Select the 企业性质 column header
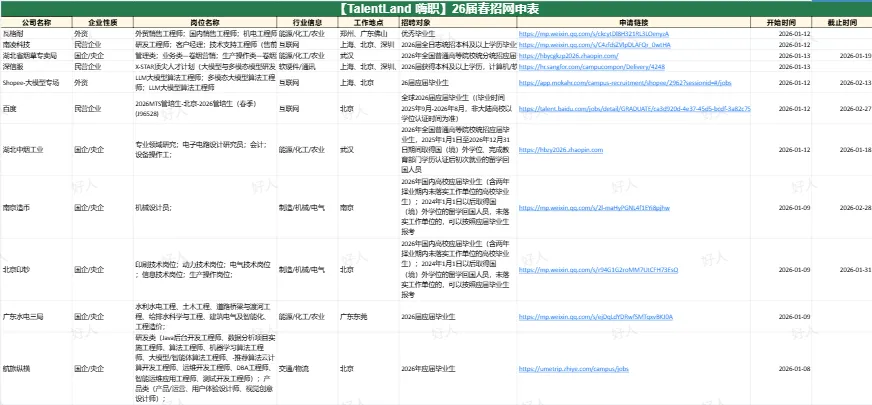Image resolution: width=872 pixels, height=405 pixels. (103, 22)
